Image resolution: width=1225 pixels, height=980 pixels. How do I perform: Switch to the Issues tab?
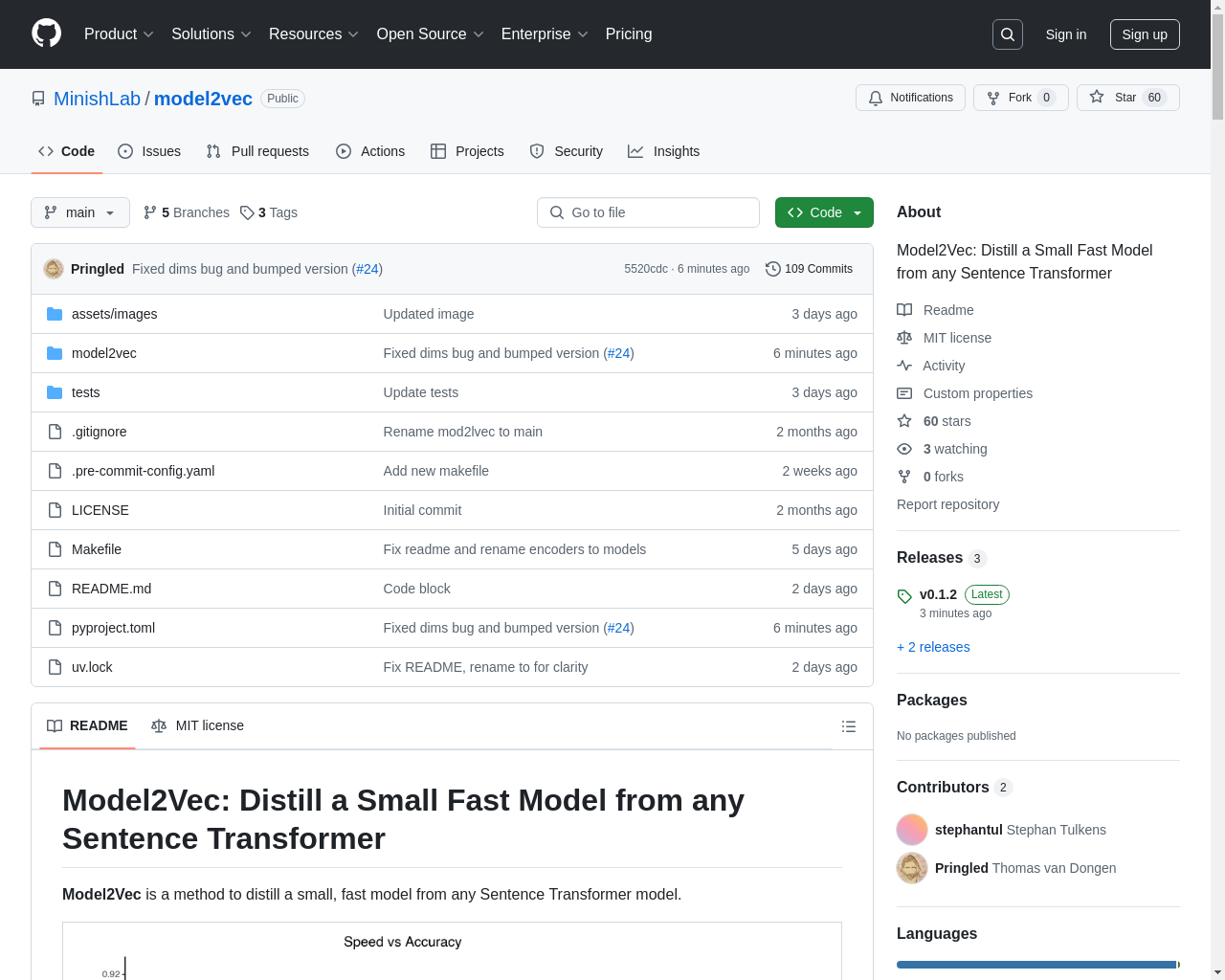click(149, 151)
